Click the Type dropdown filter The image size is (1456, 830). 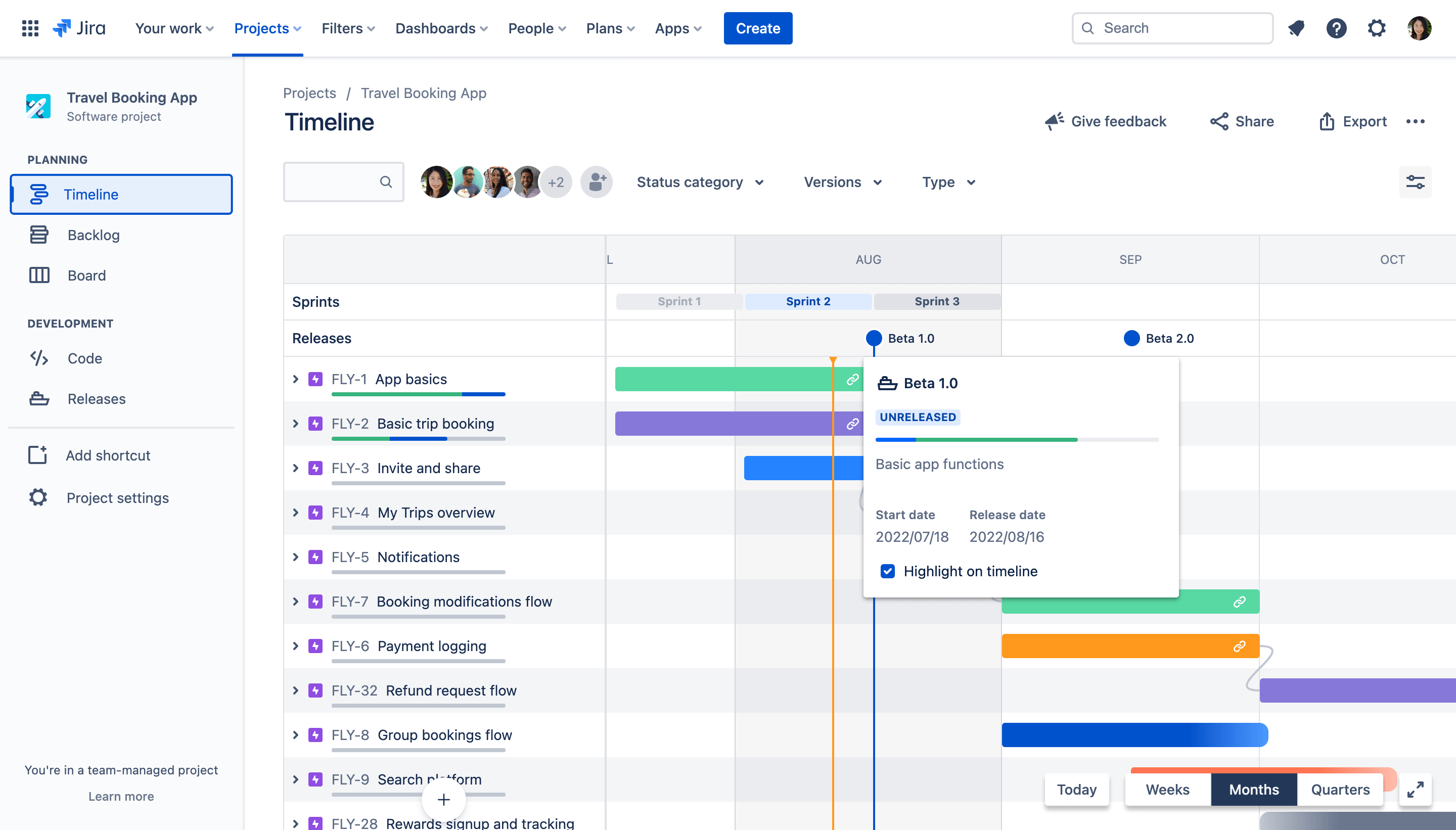pos(947,182)
